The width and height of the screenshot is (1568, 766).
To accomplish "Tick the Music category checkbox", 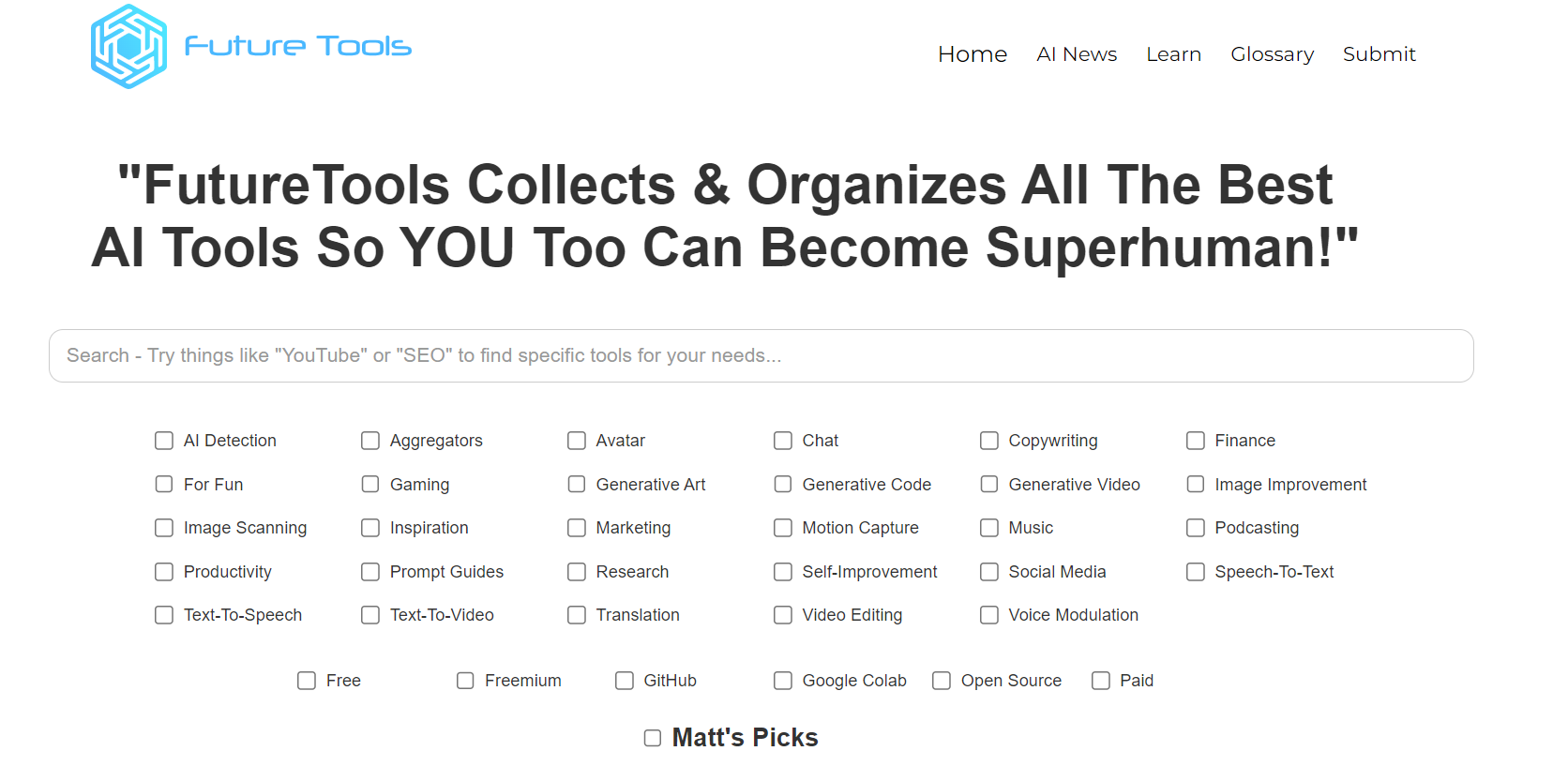I will [989, 528].
